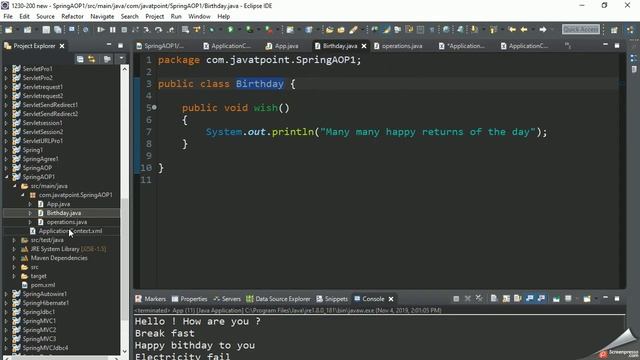Open the Snippets tab
The image size is (640, 360).
click(x=332, y=299)
